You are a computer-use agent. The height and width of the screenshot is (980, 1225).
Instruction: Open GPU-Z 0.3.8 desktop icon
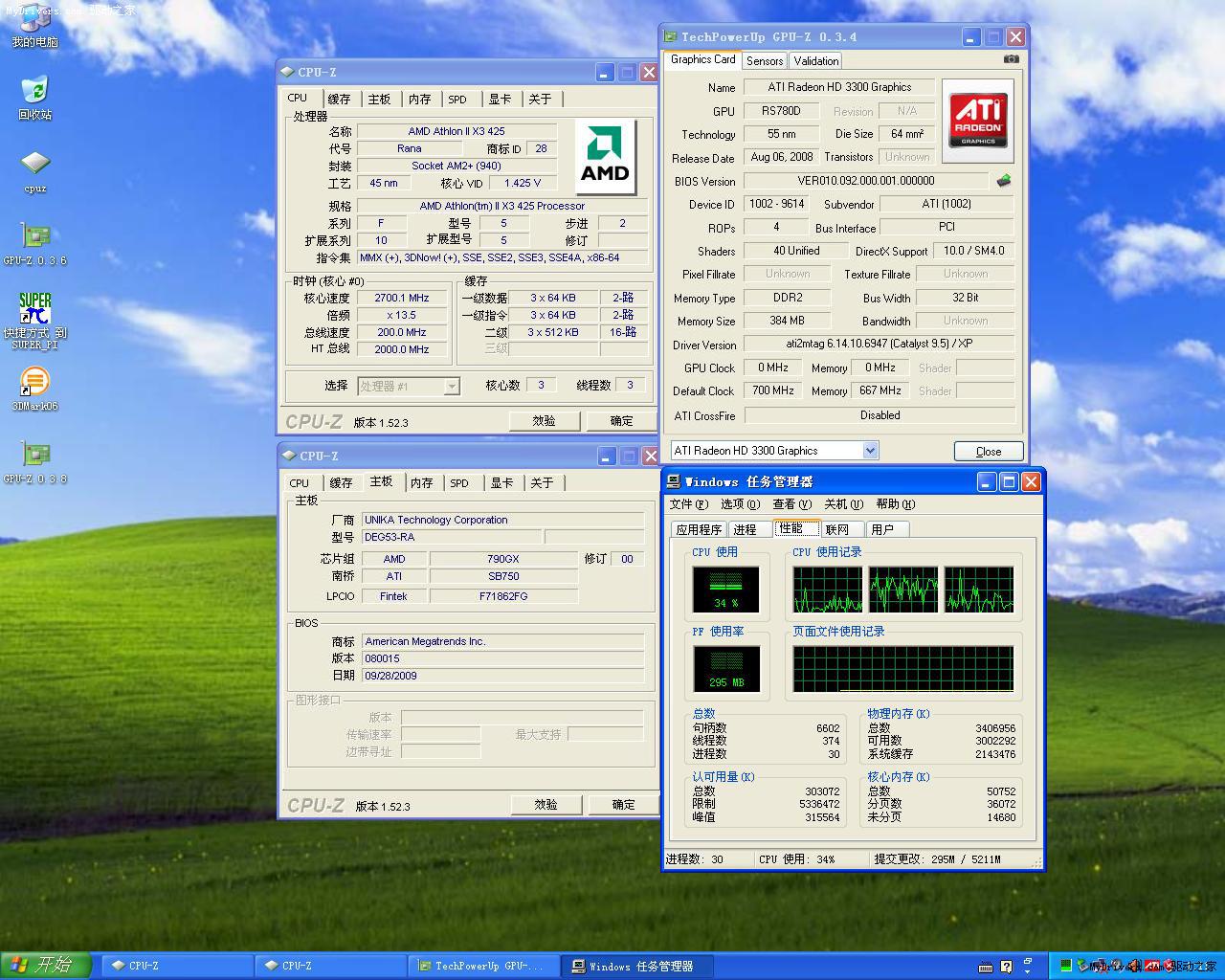point(34,456)
